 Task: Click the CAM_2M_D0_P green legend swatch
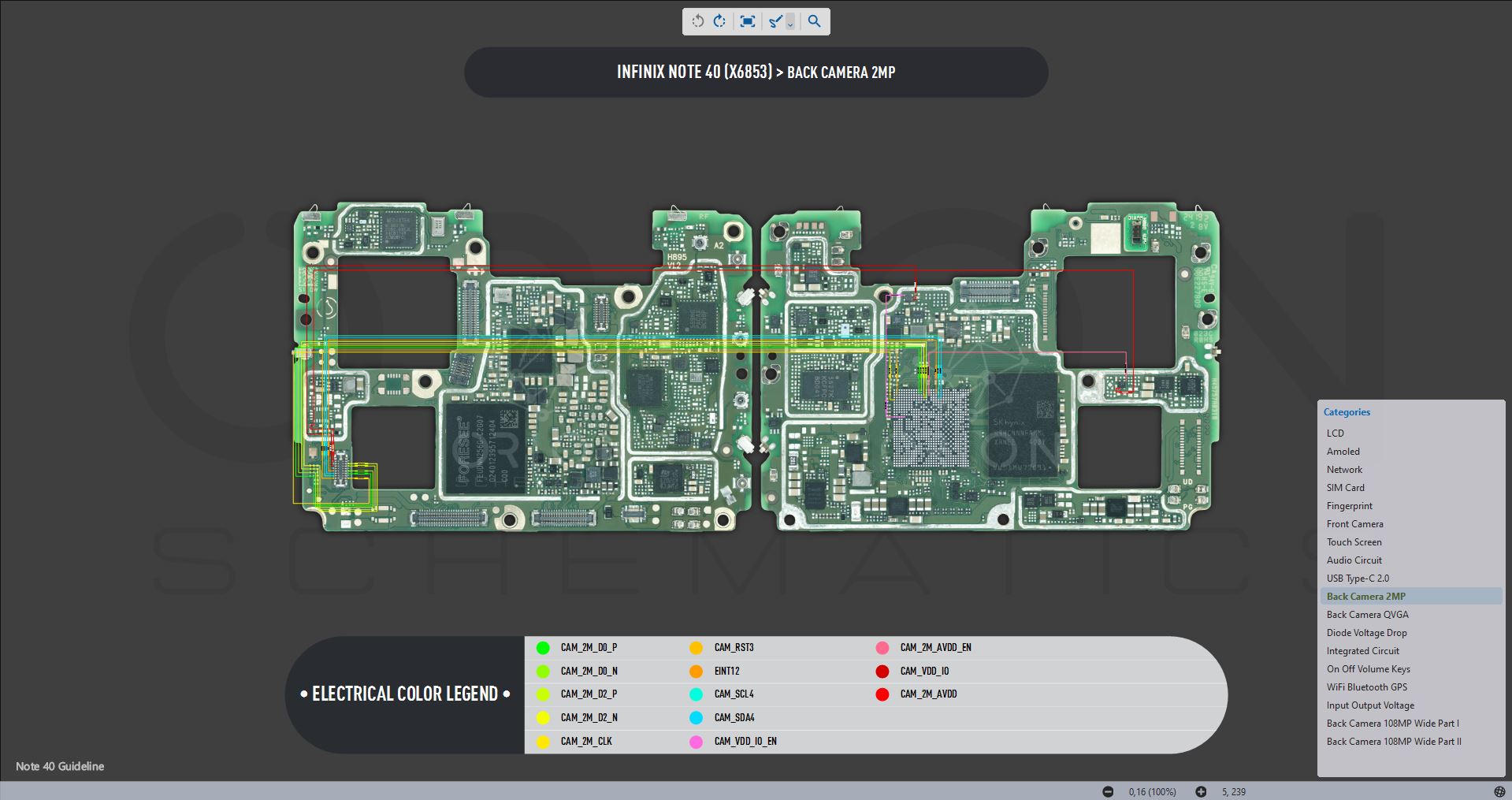click(543, 648)
